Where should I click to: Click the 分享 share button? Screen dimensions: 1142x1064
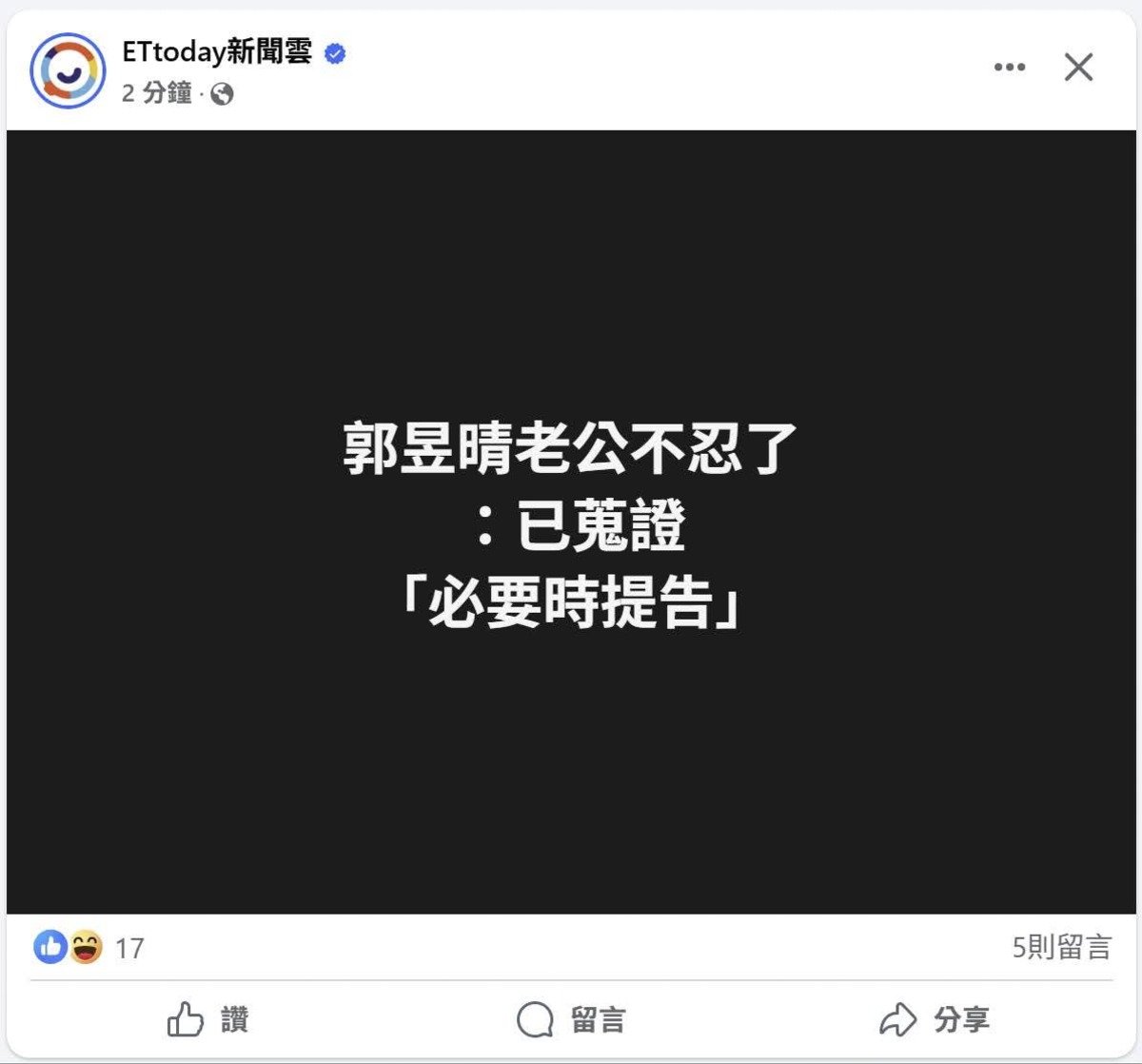(934, 1020)
